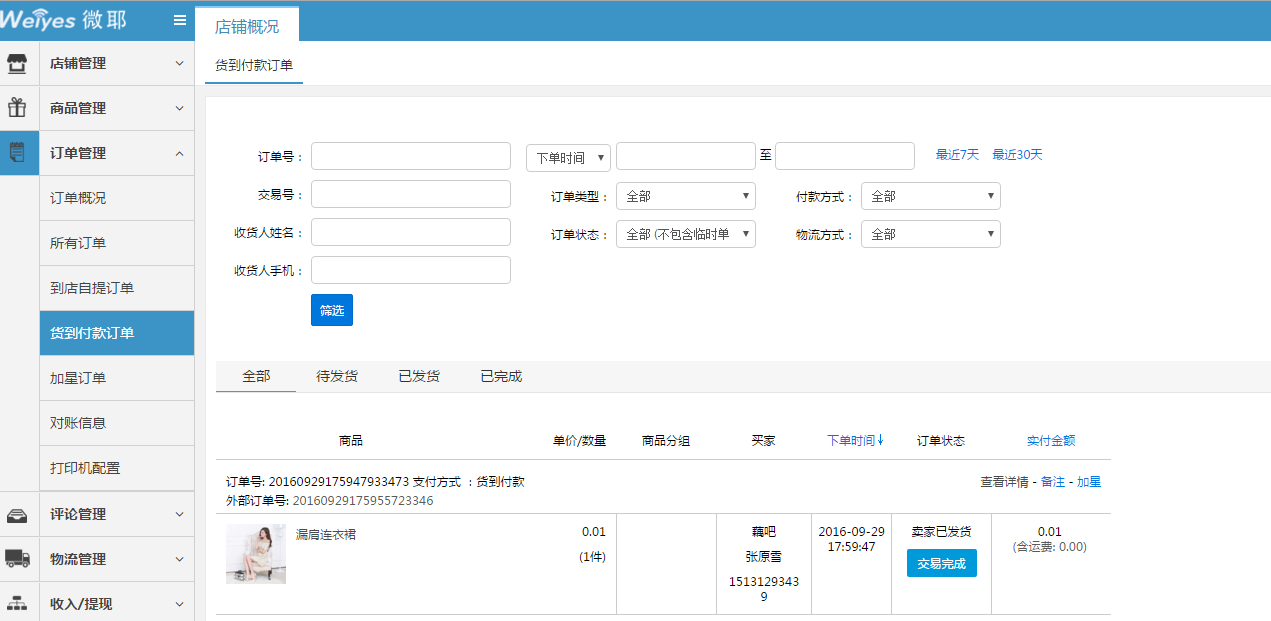Open the 订单类型 dropdown
1271x621 pixels.
tap(686, 196)
